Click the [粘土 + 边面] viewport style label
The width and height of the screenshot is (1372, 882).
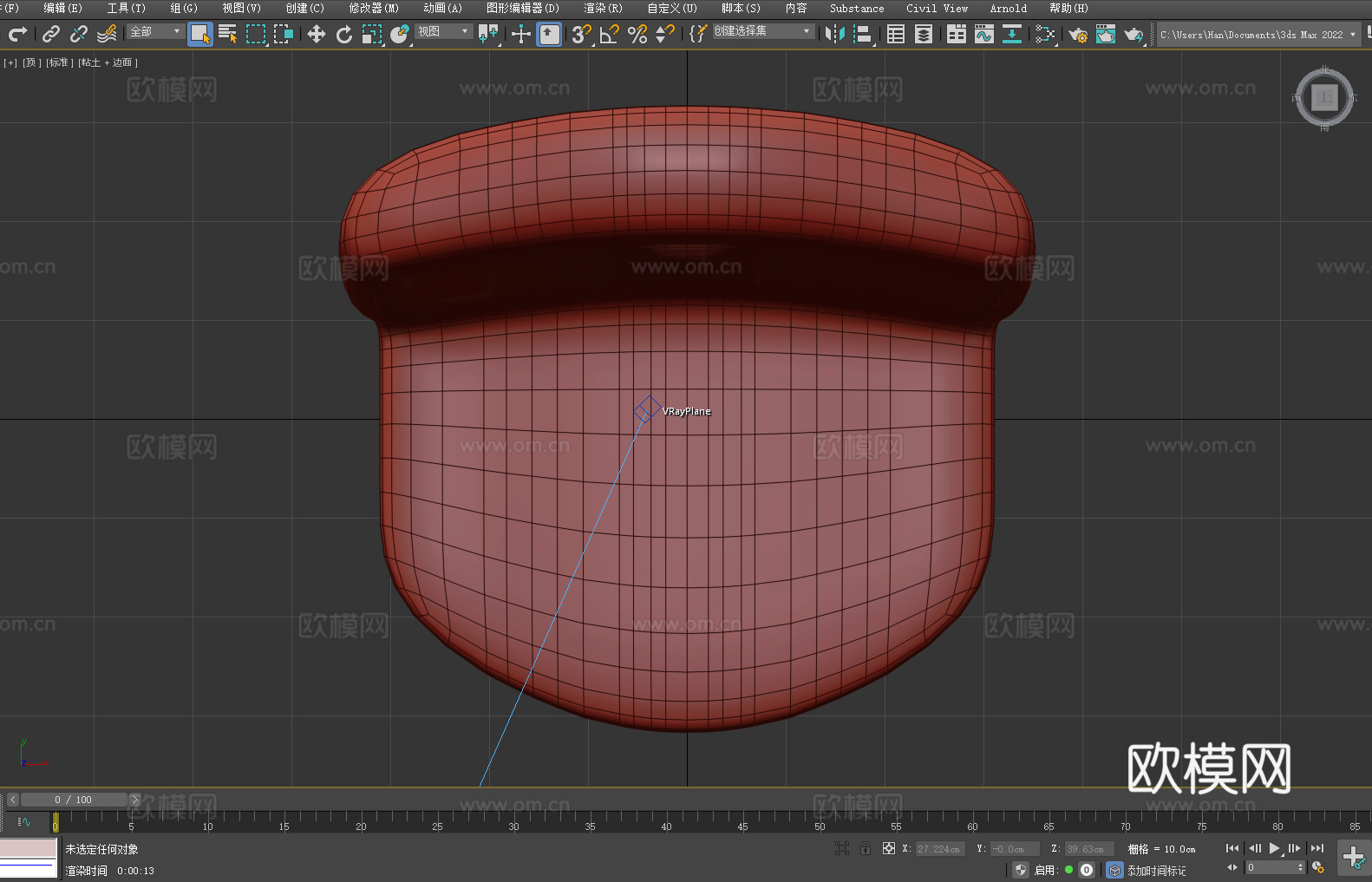coord(108,62)
